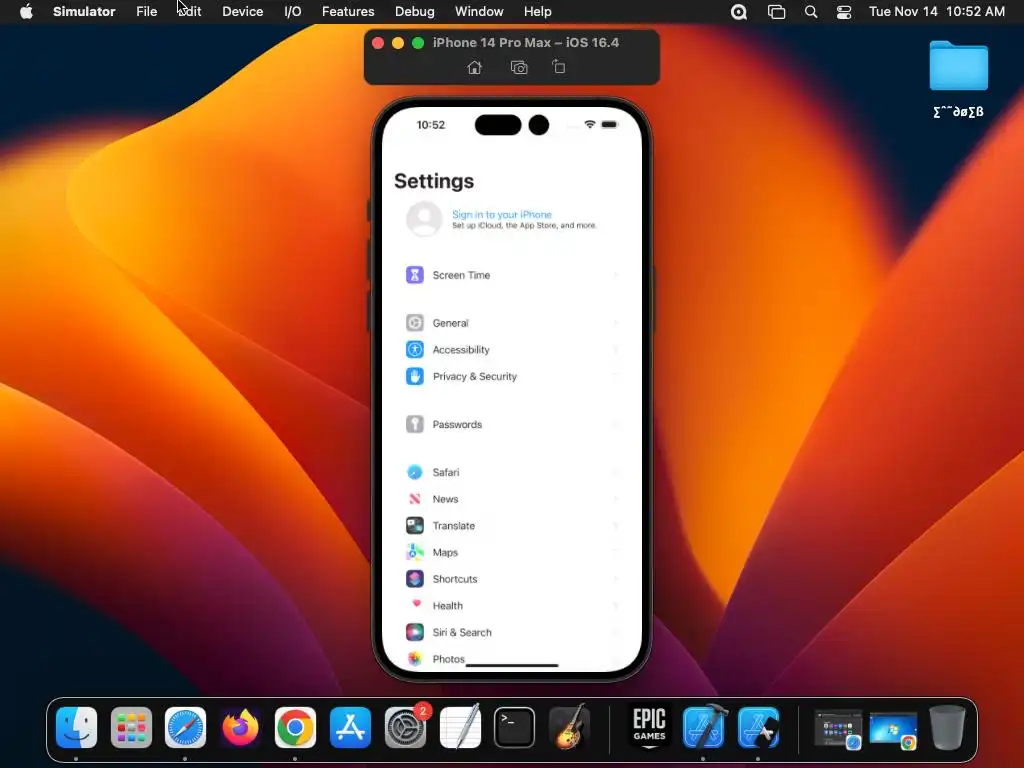Open the Features menu
This screenshot has width=1024, height=768.
point(348,11)
